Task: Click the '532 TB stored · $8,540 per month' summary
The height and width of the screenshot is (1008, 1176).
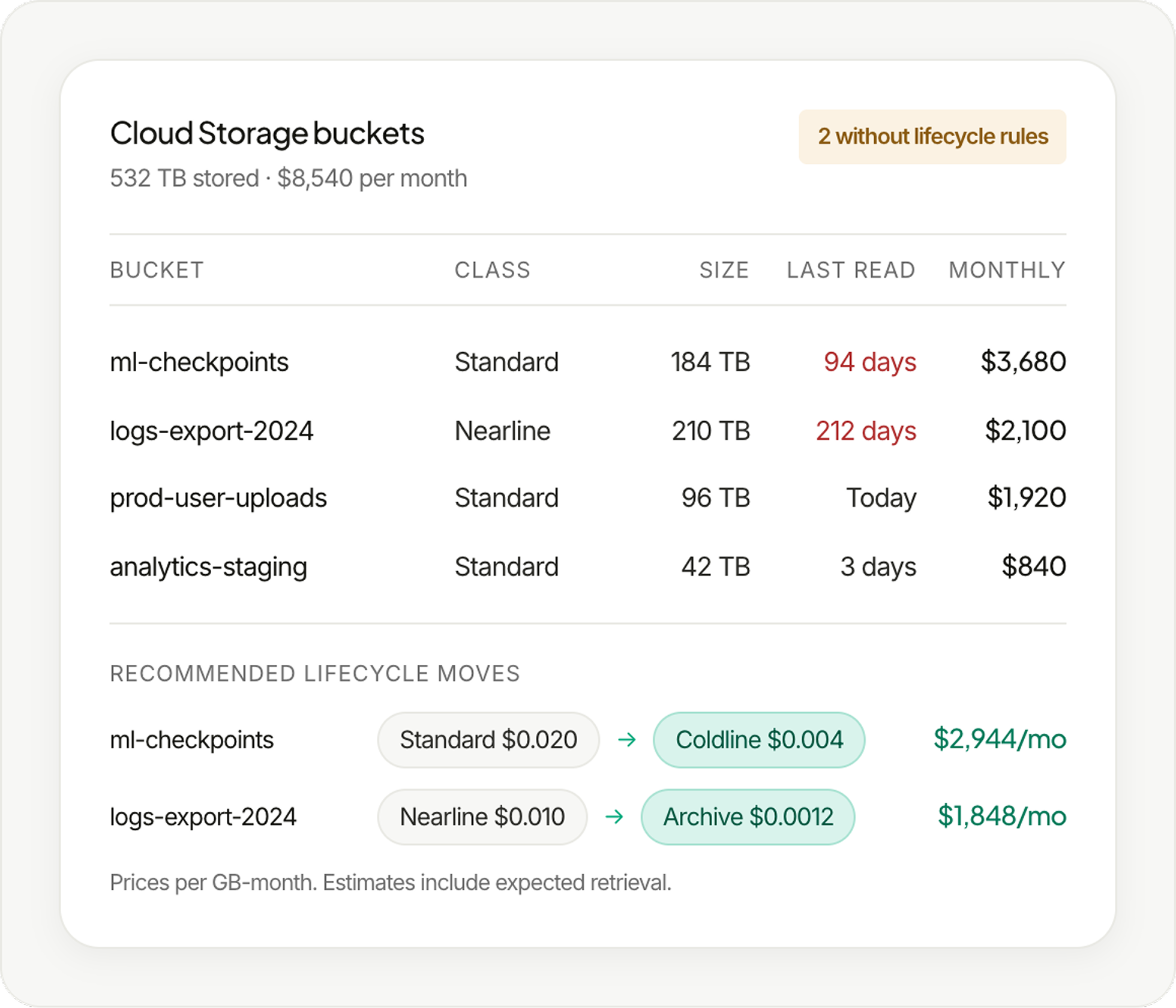Action: 289,178
